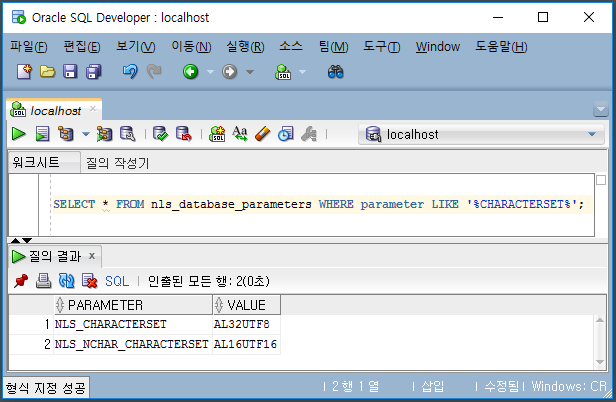Delete the row using the red X icon
The height and width of the screenshot is (402, 616).
(90, 281)
